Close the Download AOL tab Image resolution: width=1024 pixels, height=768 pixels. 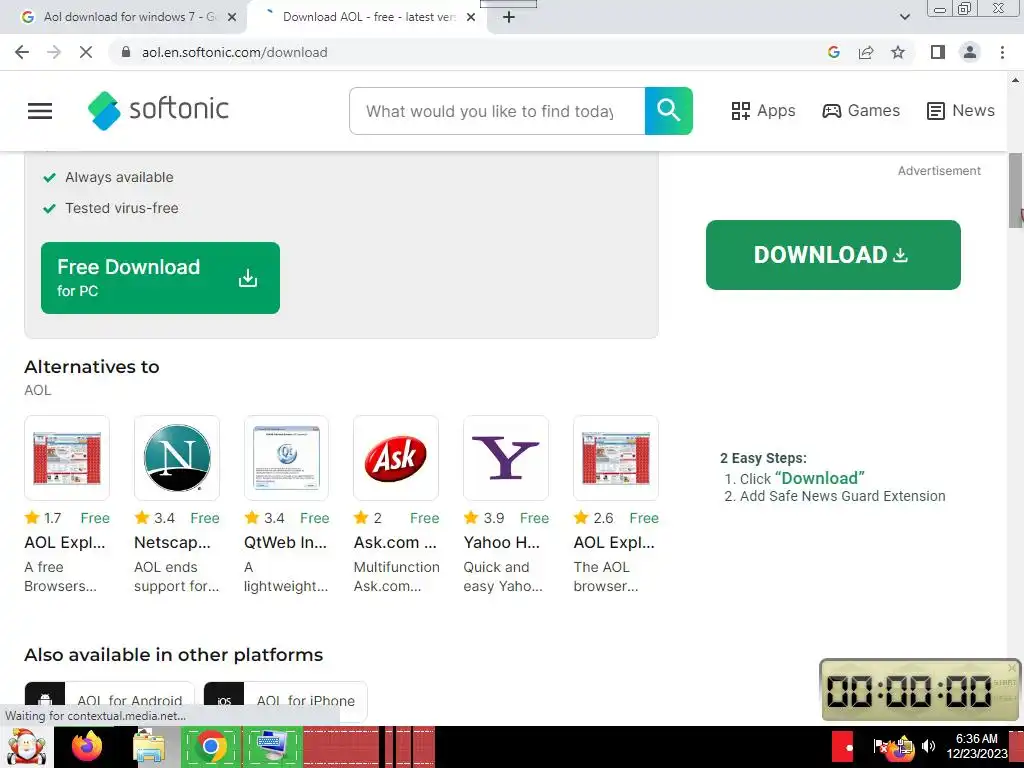pos(471,18)
